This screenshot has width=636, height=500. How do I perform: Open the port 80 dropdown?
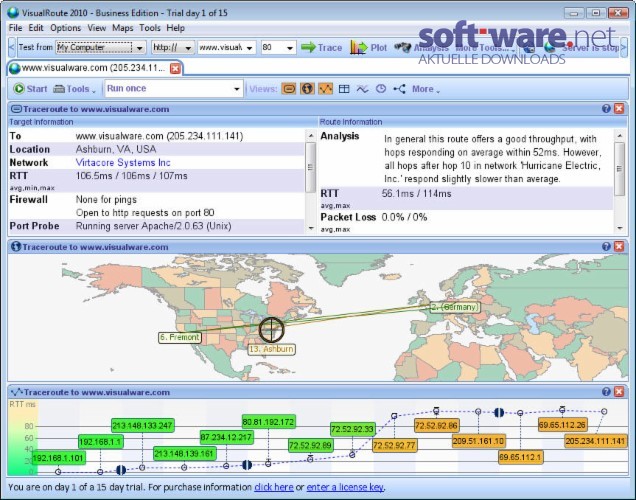coord(290,48)
